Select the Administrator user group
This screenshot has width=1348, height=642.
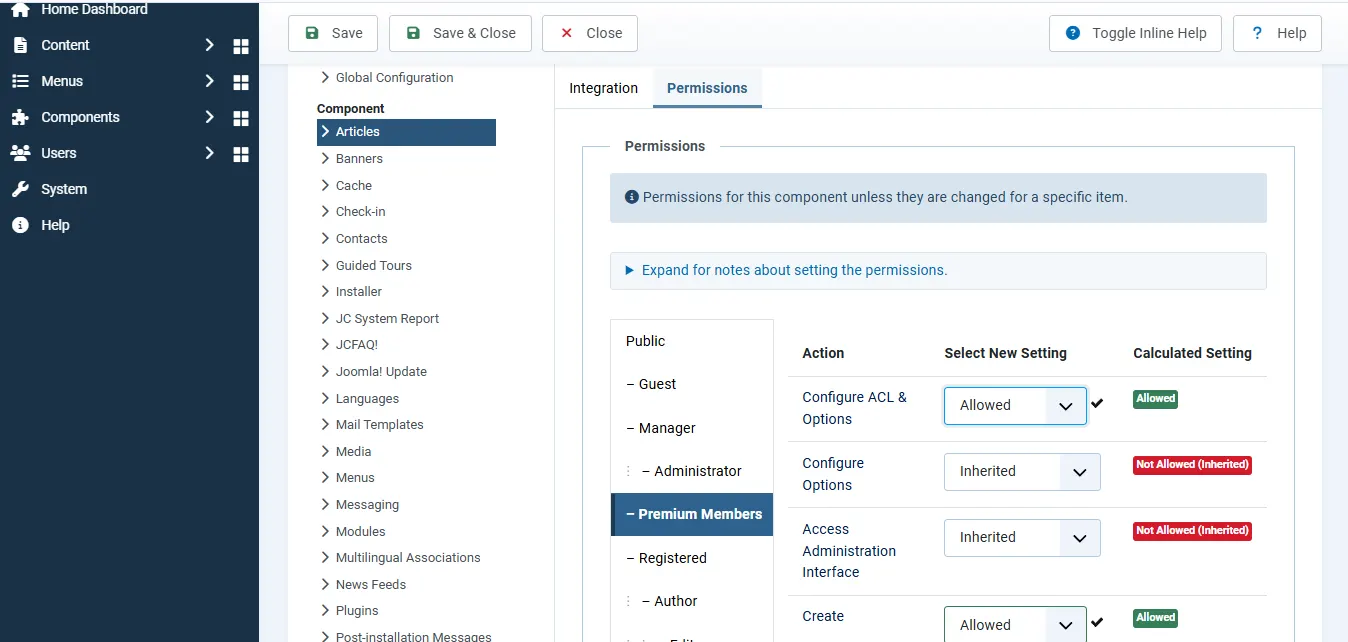click(x=692, y=471)
